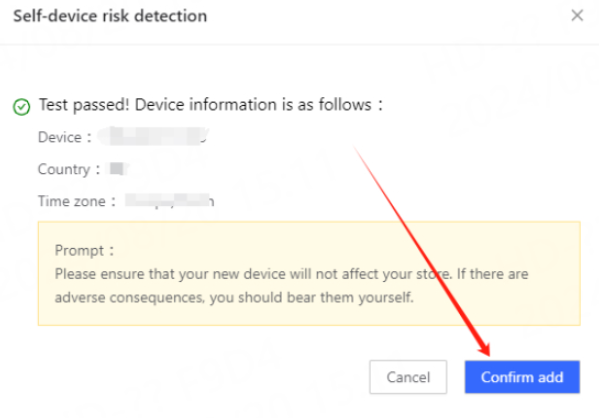The width and height of the screenshot is (599, 418).
Task: Click the word 'add' on blue button
Action: click(550, 377)
